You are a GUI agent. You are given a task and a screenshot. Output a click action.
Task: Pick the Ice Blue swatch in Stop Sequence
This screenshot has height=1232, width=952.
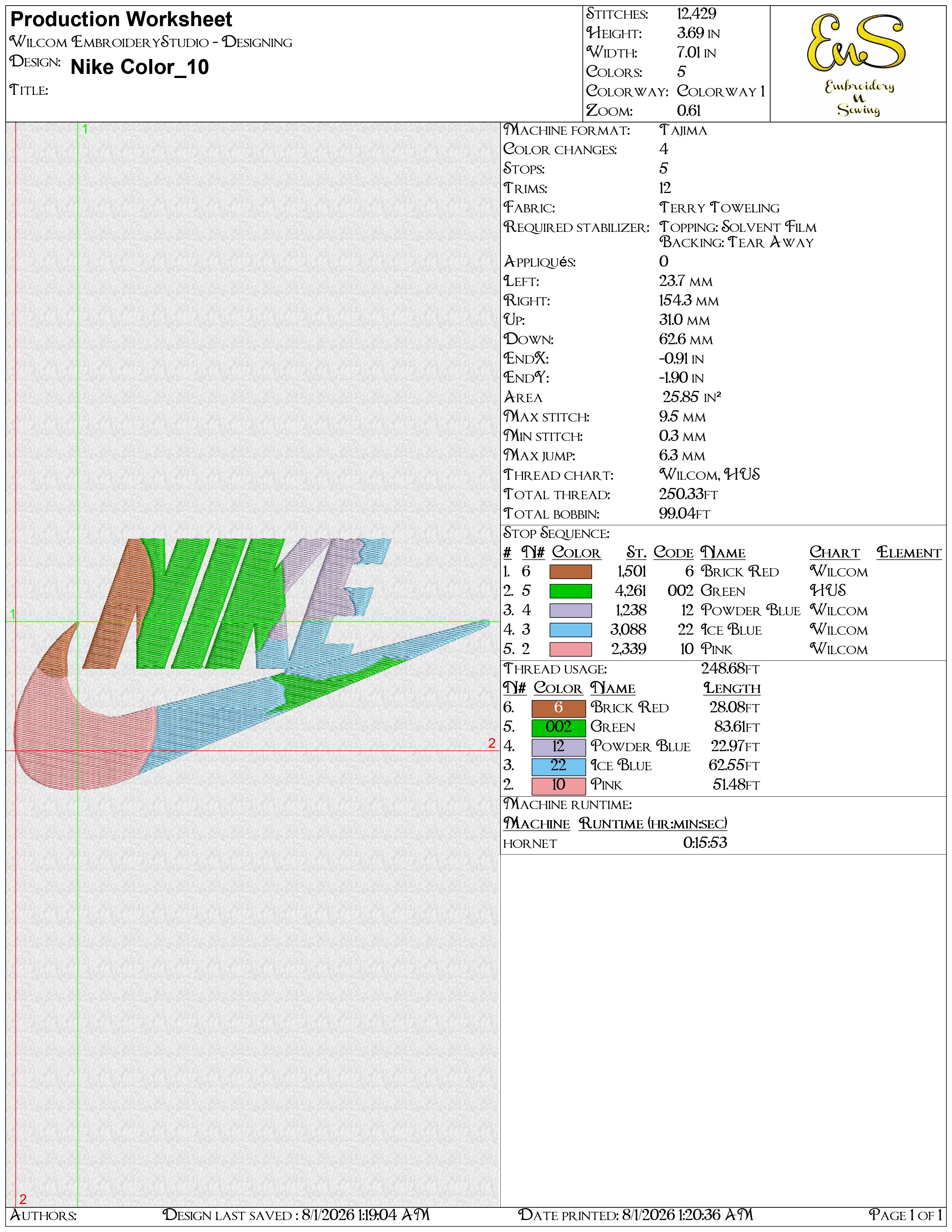[x=570, y=629]
